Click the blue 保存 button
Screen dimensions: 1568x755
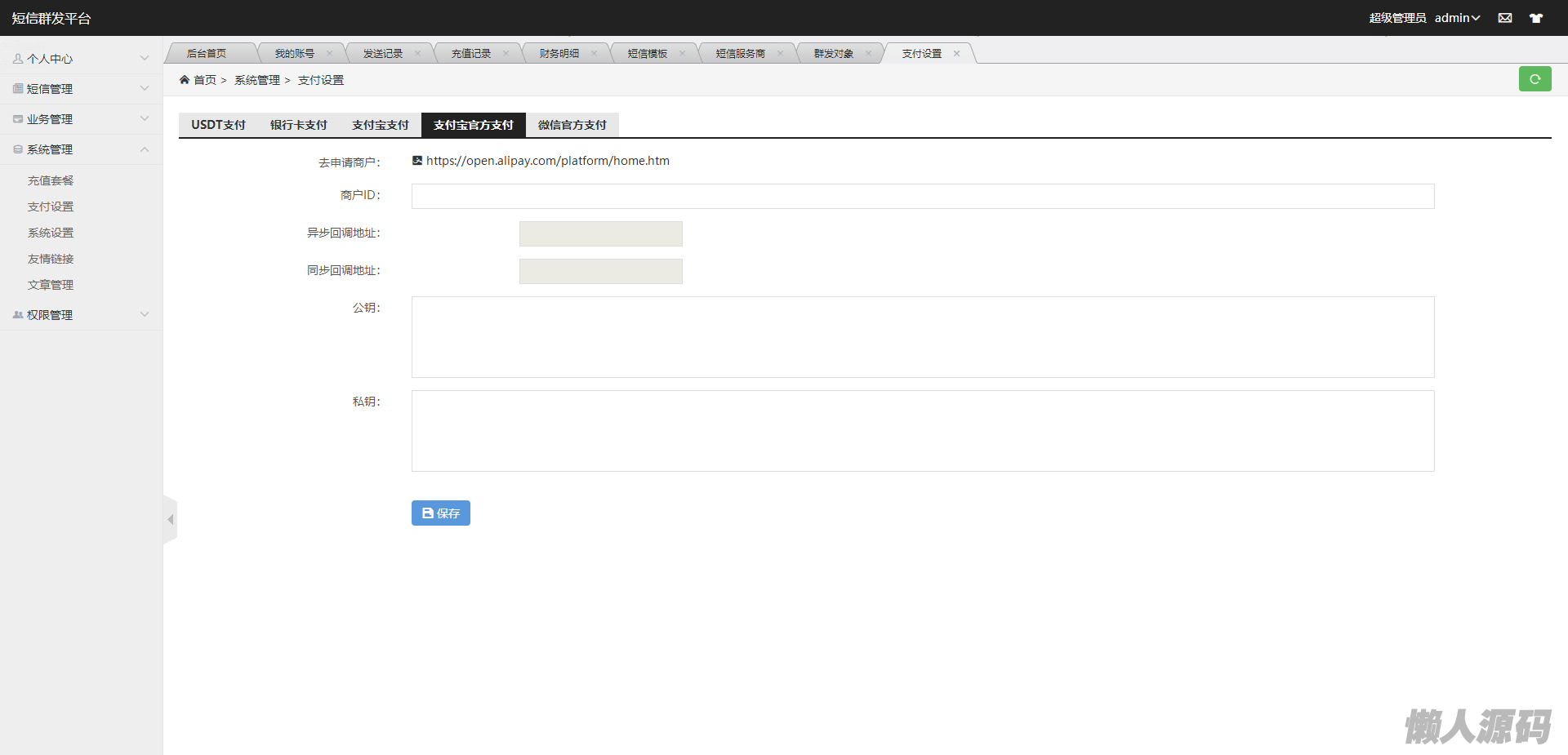click(x=441, y=513)
